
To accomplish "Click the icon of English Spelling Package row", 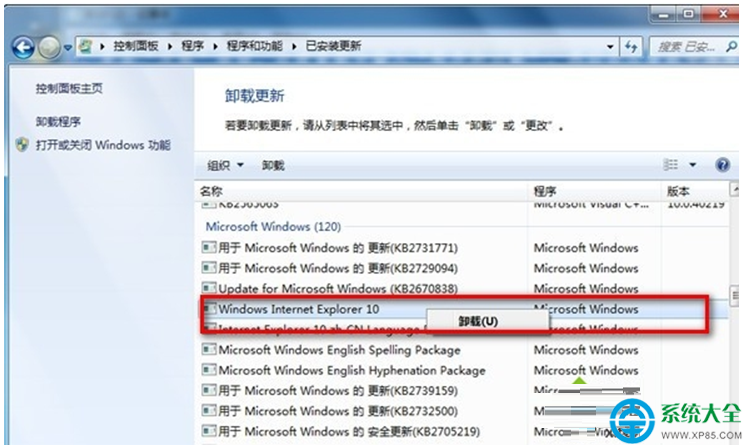I will 209,349.
